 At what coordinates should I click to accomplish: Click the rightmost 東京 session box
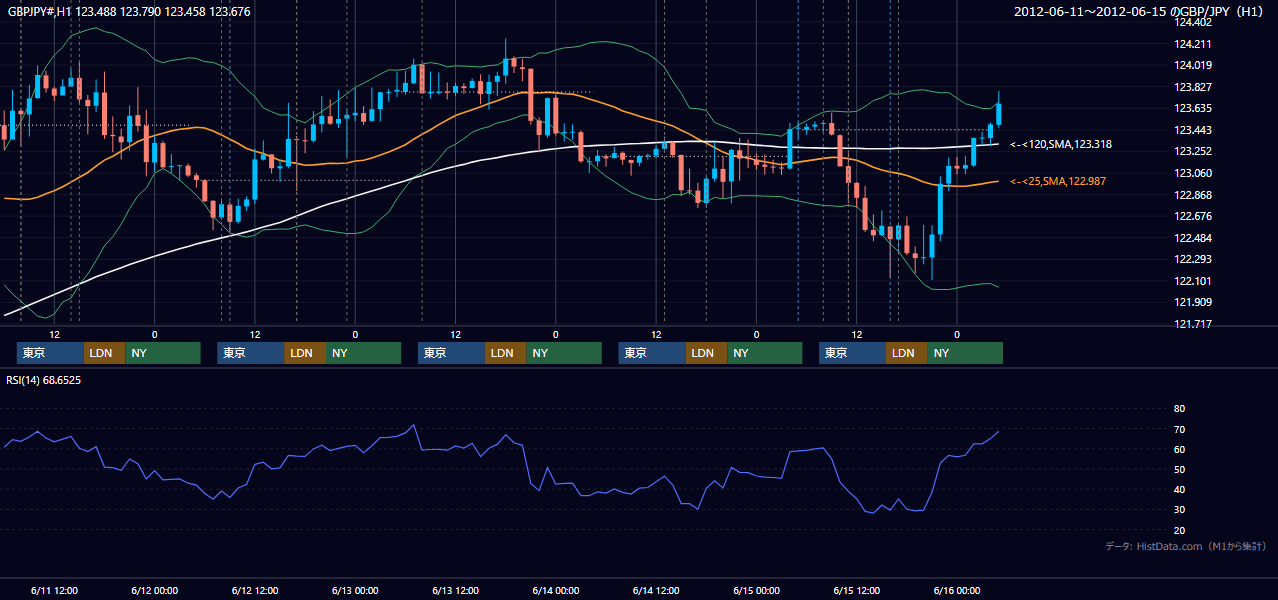(852, 353)
